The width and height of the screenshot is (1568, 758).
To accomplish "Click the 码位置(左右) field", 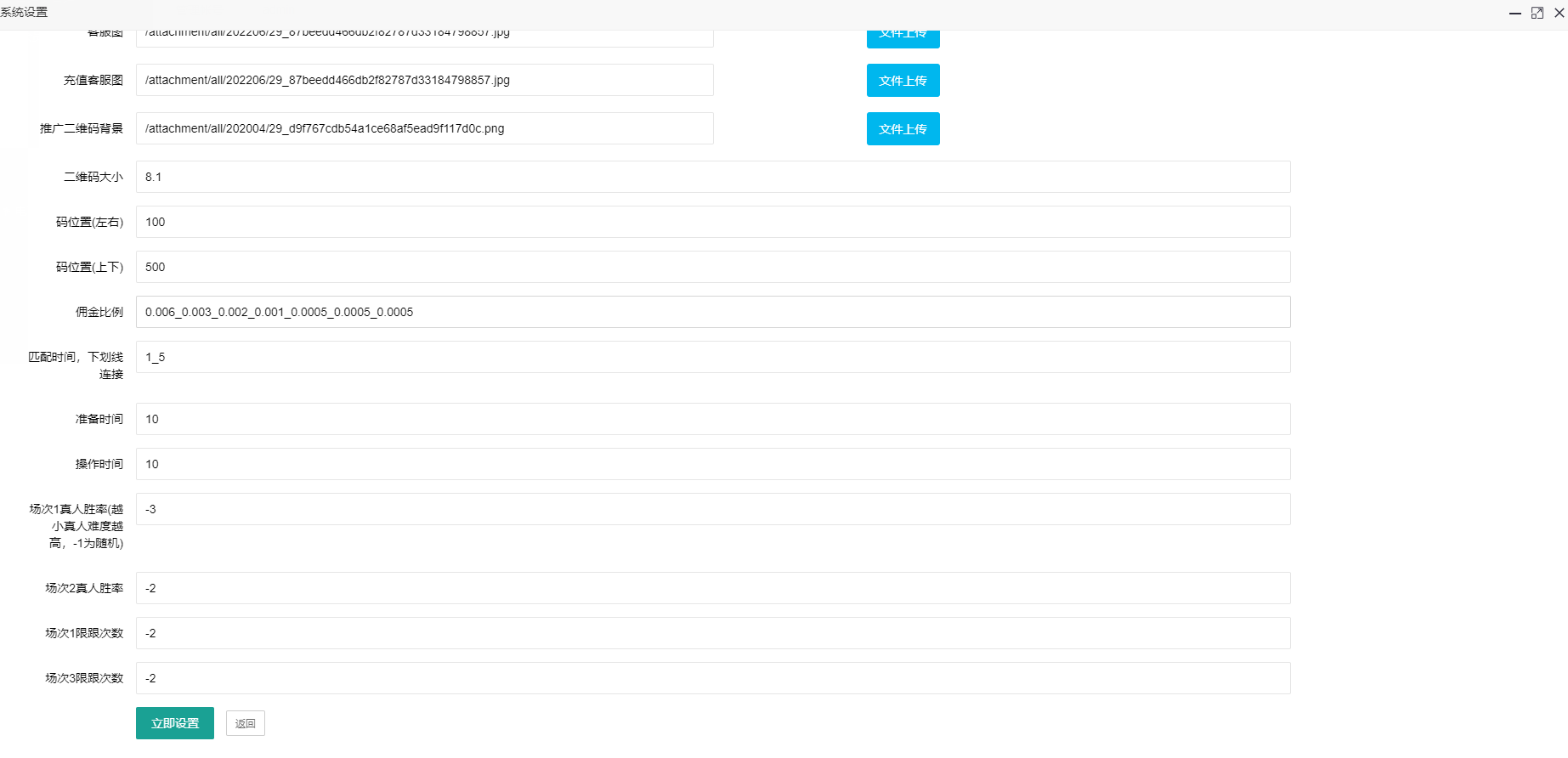I will 712,222.
